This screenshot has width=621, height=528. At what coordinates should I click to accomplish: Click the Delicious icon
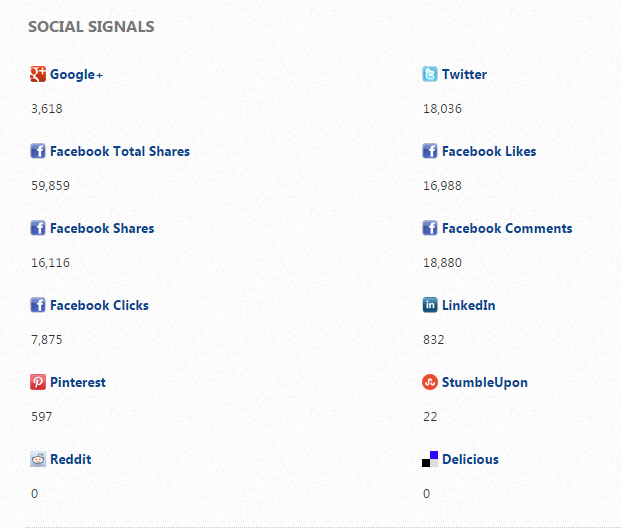430,459
